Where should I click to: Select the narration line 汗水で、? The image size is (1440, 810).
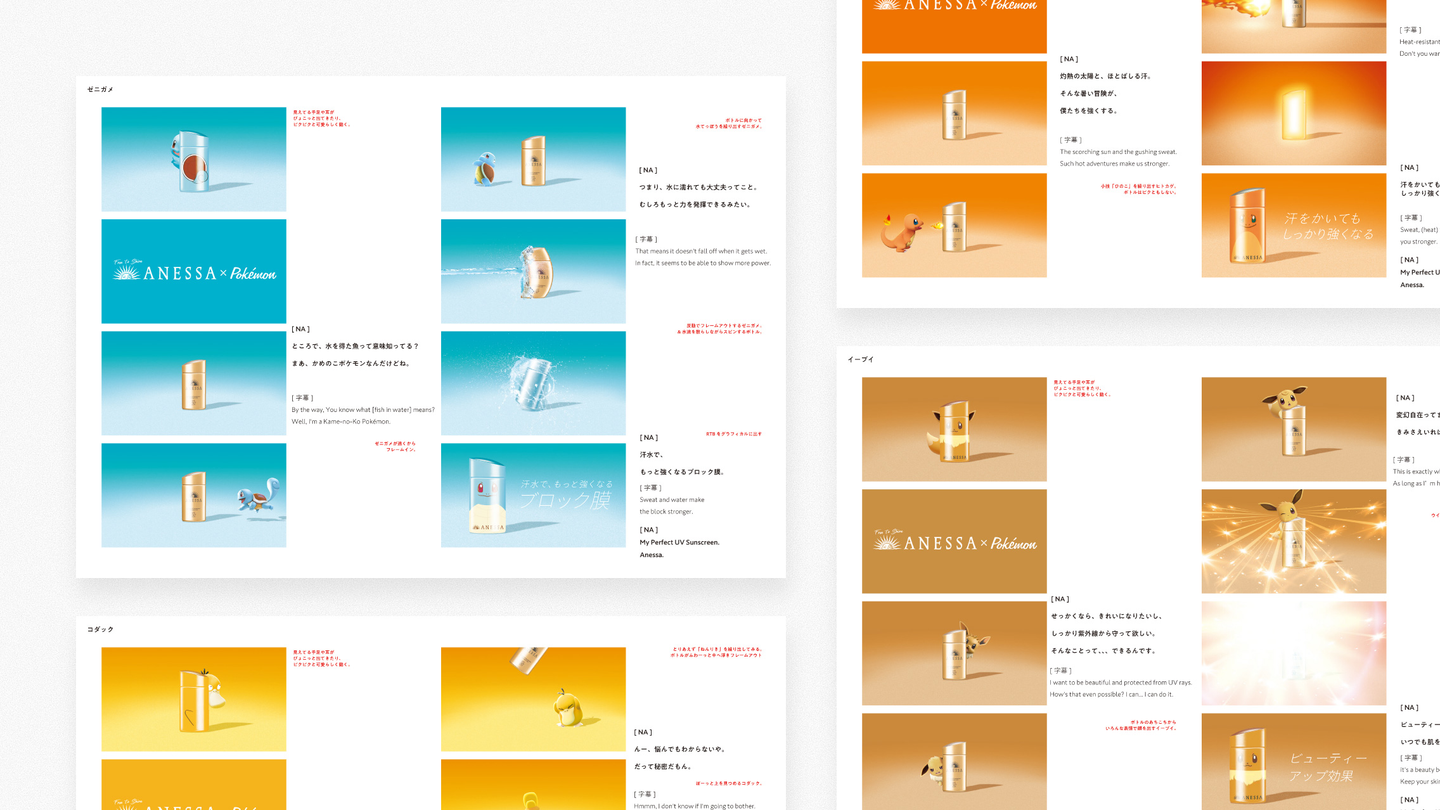652,454
